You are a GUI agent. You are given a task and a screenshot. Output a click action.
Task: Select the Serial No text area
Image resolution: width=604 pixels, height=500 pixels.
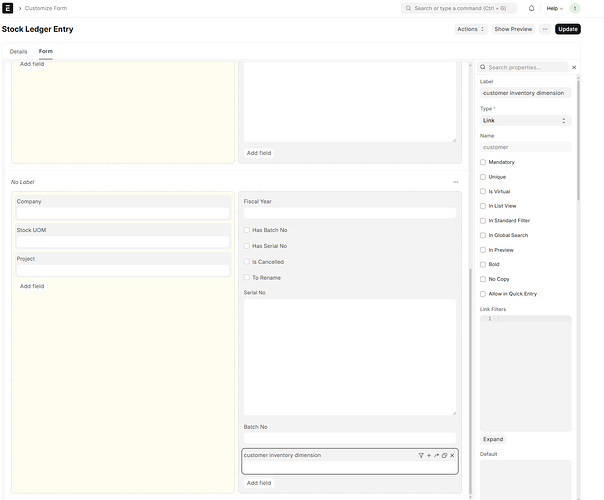coord(350,357)
